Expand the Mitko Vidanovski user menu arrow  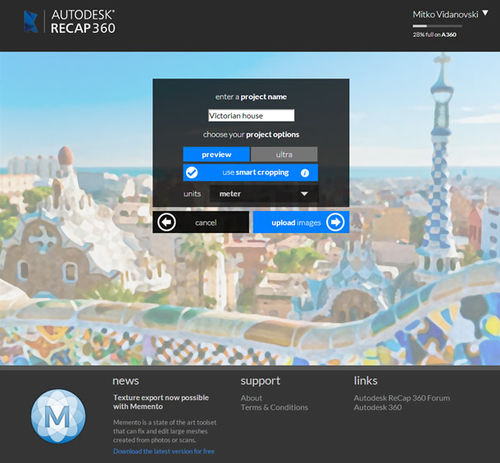tap(485, 13)
